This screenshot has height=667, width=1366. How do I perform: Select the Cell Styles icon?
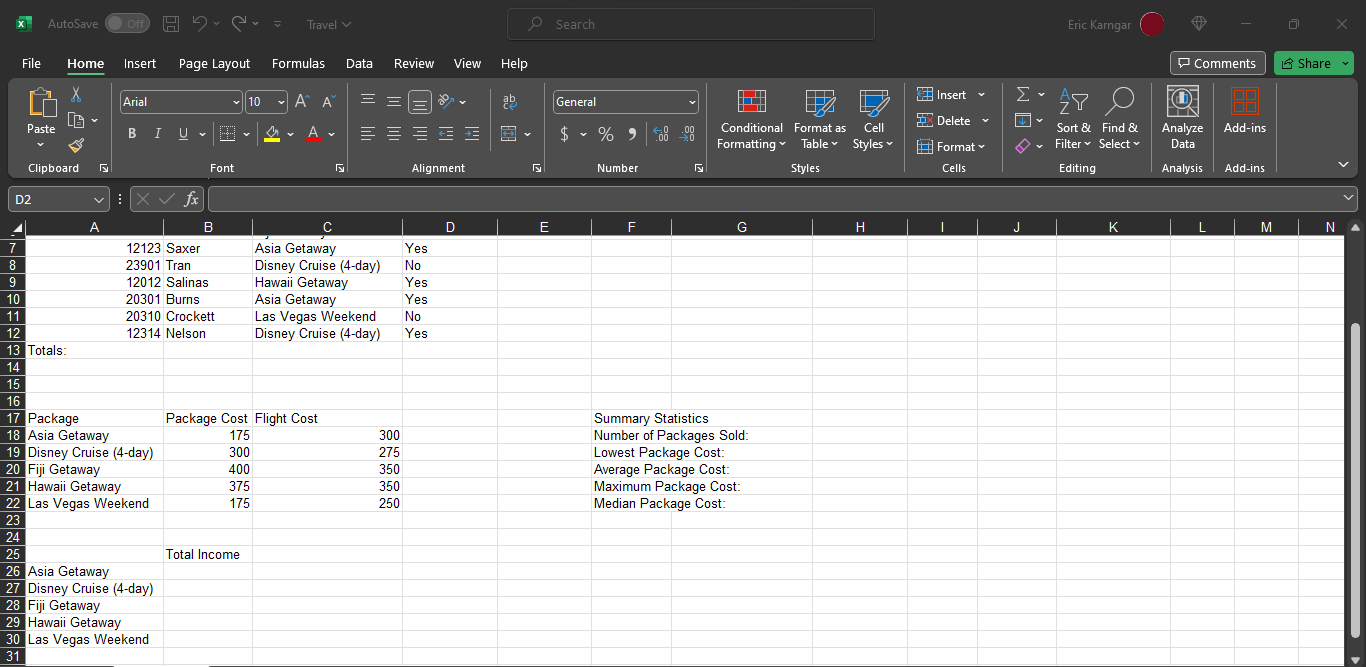pos(873,118)
